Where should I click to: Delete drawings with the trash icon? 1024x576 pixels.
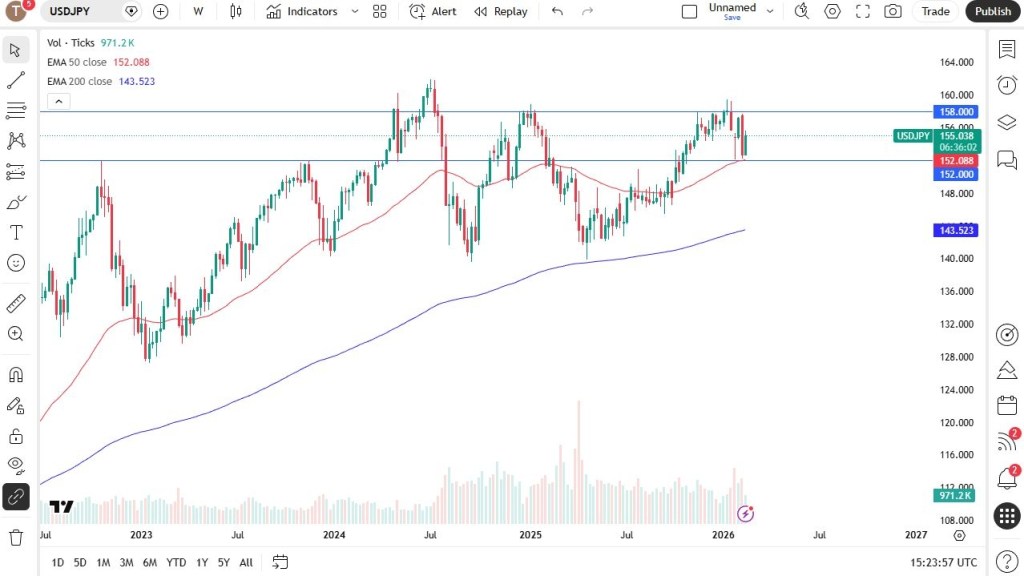tap(16, 537)
